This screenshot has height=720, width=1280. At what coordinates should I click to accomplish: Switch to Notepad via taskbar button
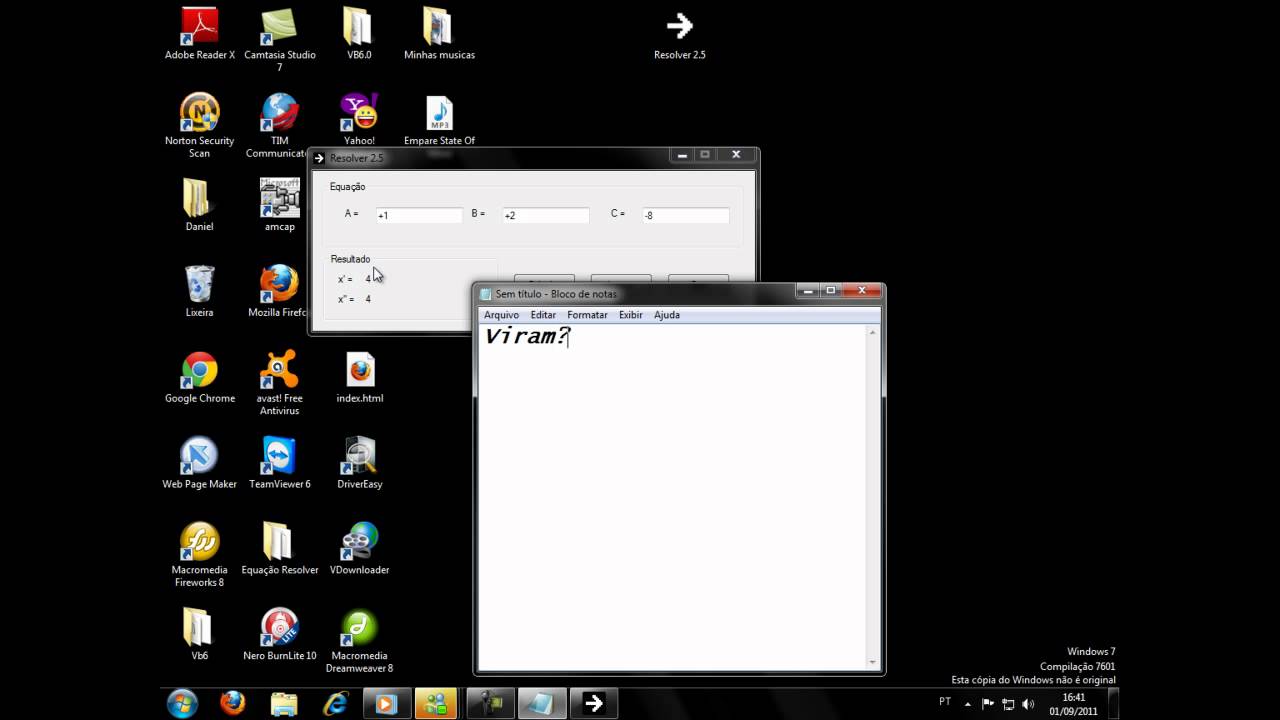(542, 704)
